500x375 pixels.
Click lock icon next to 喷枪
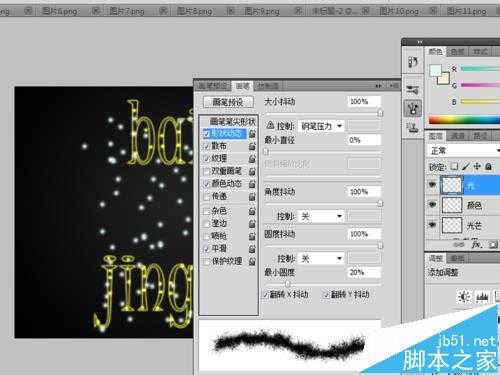(252, 236)
